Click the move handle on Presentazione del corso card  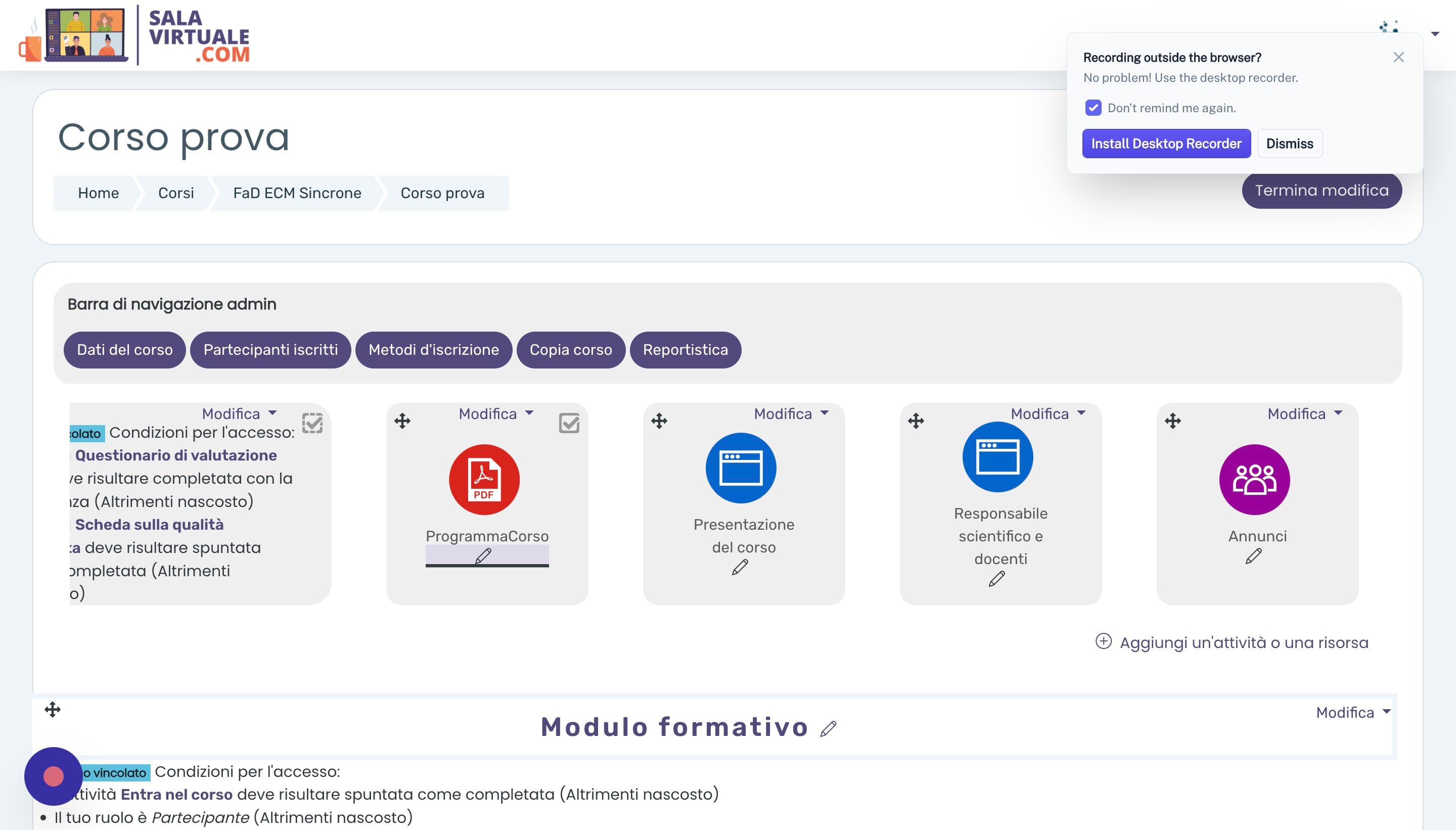(659, 421)
